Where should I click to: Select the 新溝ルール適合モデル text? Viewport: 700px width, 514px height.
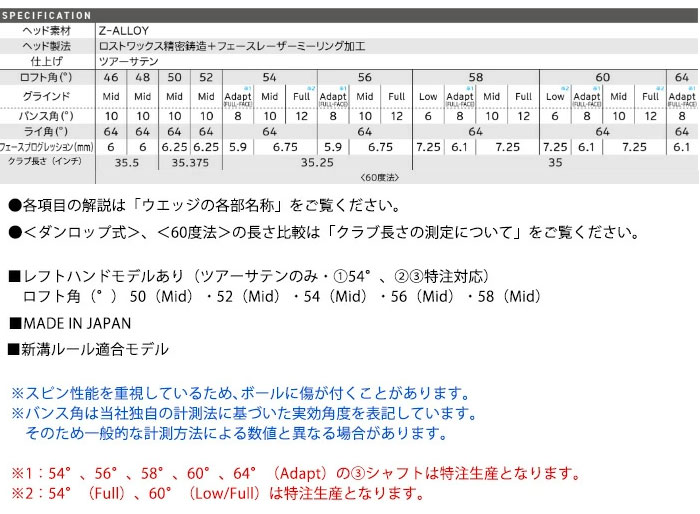(88, 350)
